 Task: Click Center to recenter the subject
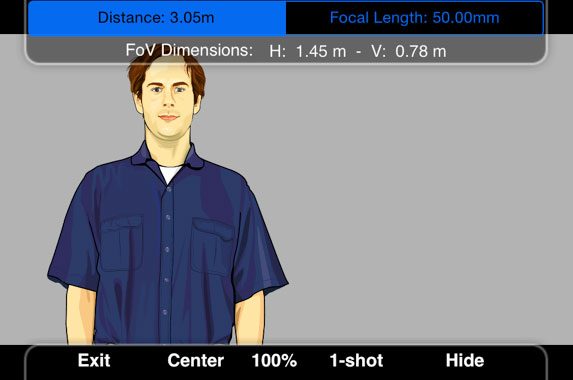(x=196, y=361)
